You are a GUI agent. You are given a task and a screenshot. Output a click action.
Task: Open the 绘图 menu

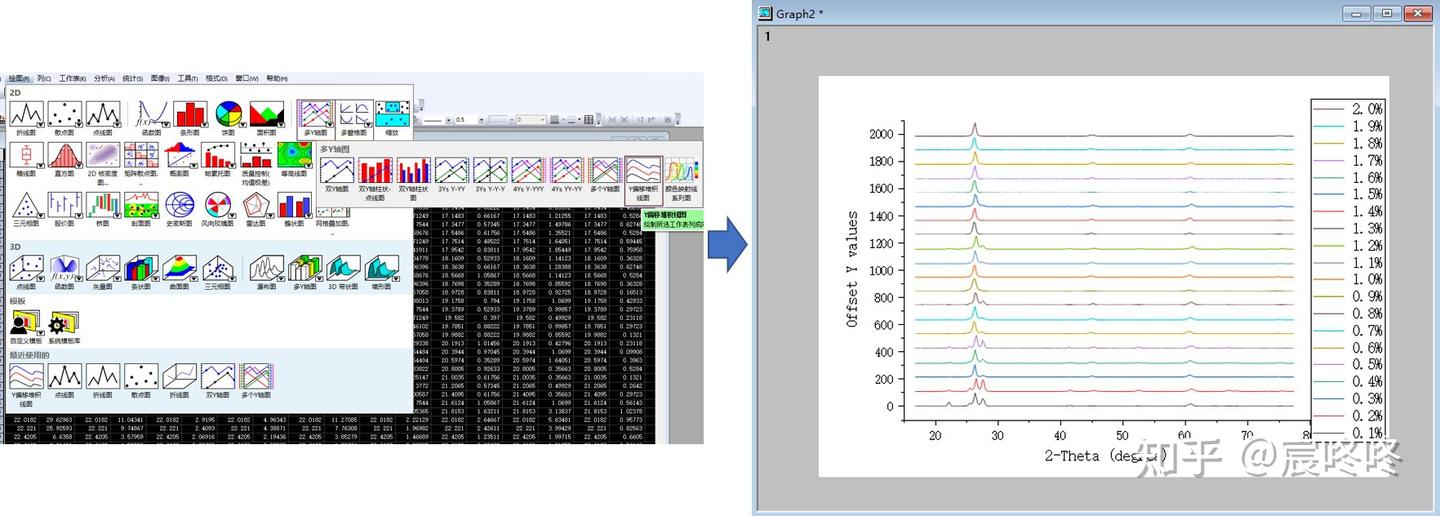(19, 78)
